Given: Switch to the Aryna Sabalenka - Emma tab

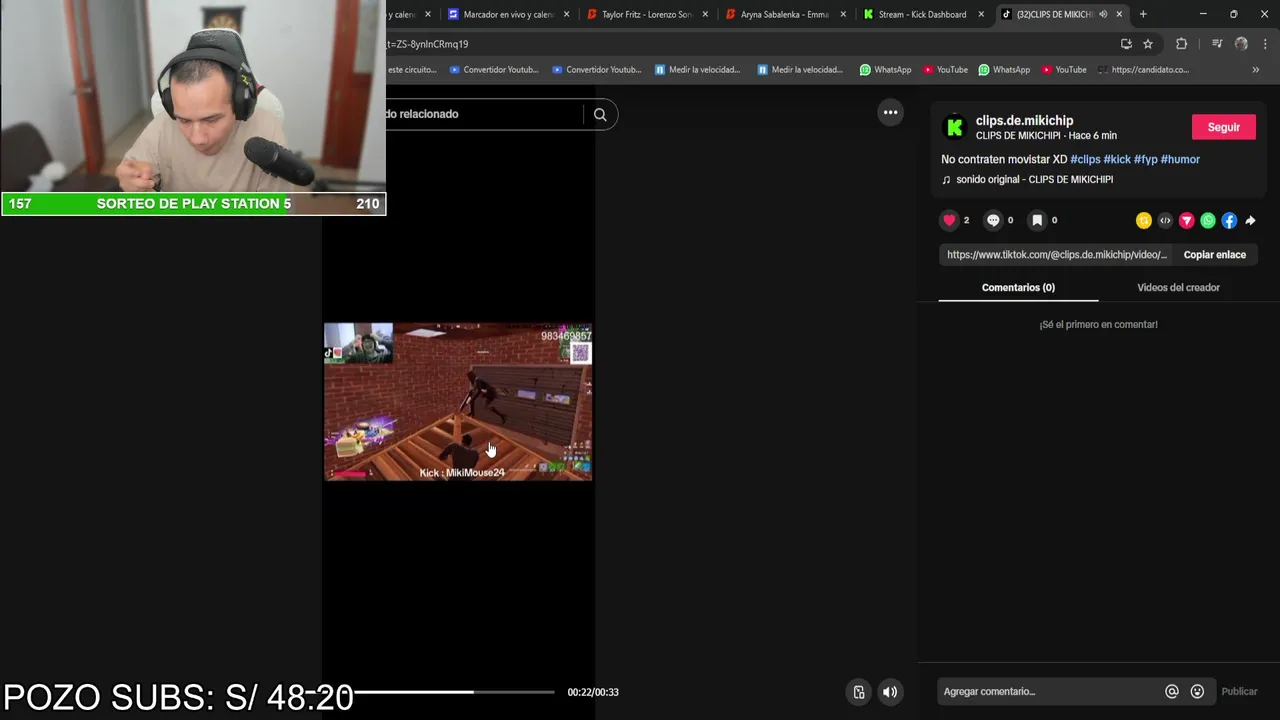Looking at the screenshot, I should point(784,14).
